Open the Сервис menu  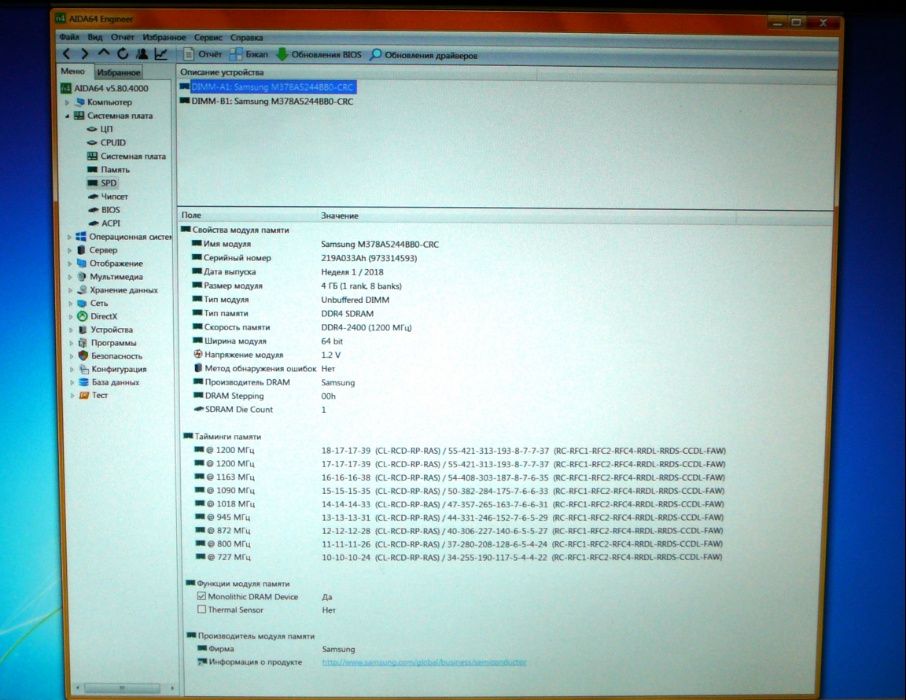[208, 37]
